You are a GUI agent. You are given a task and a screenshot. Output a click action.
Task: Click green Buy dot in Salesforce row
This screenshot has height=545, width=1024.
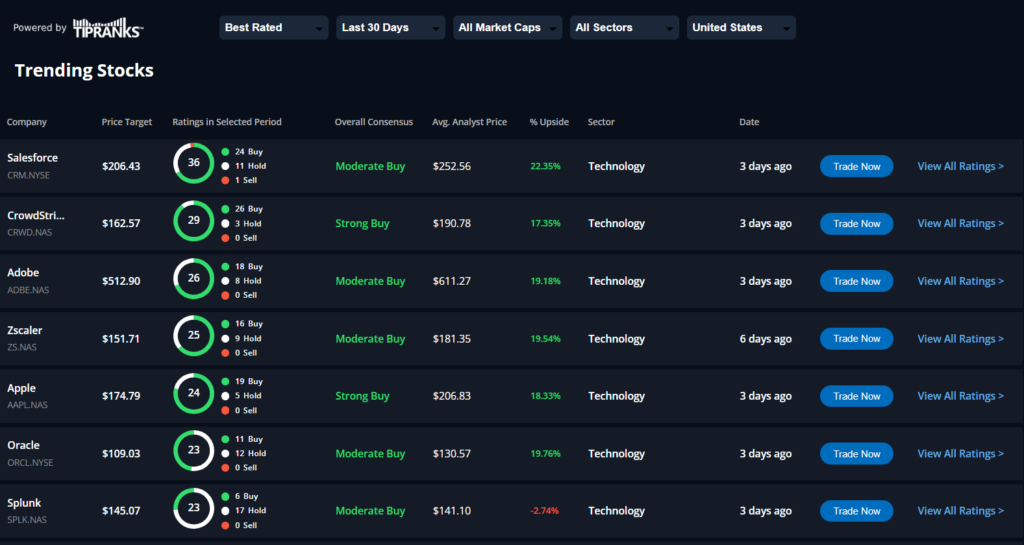[225, 151]
